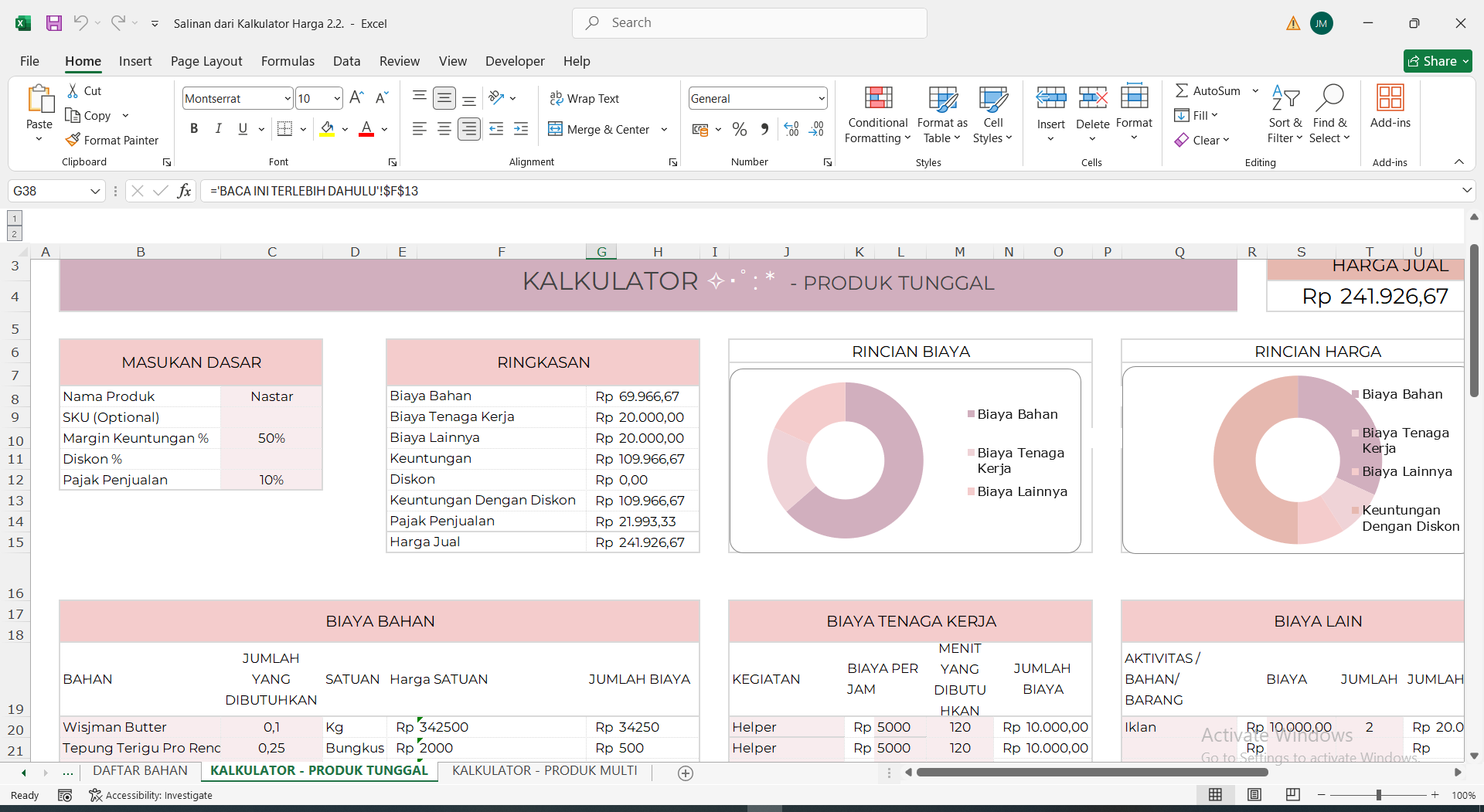Viewport: 1484px width, 812px height.
Task: Toggle Underline formatting
Action: (243, 129)
